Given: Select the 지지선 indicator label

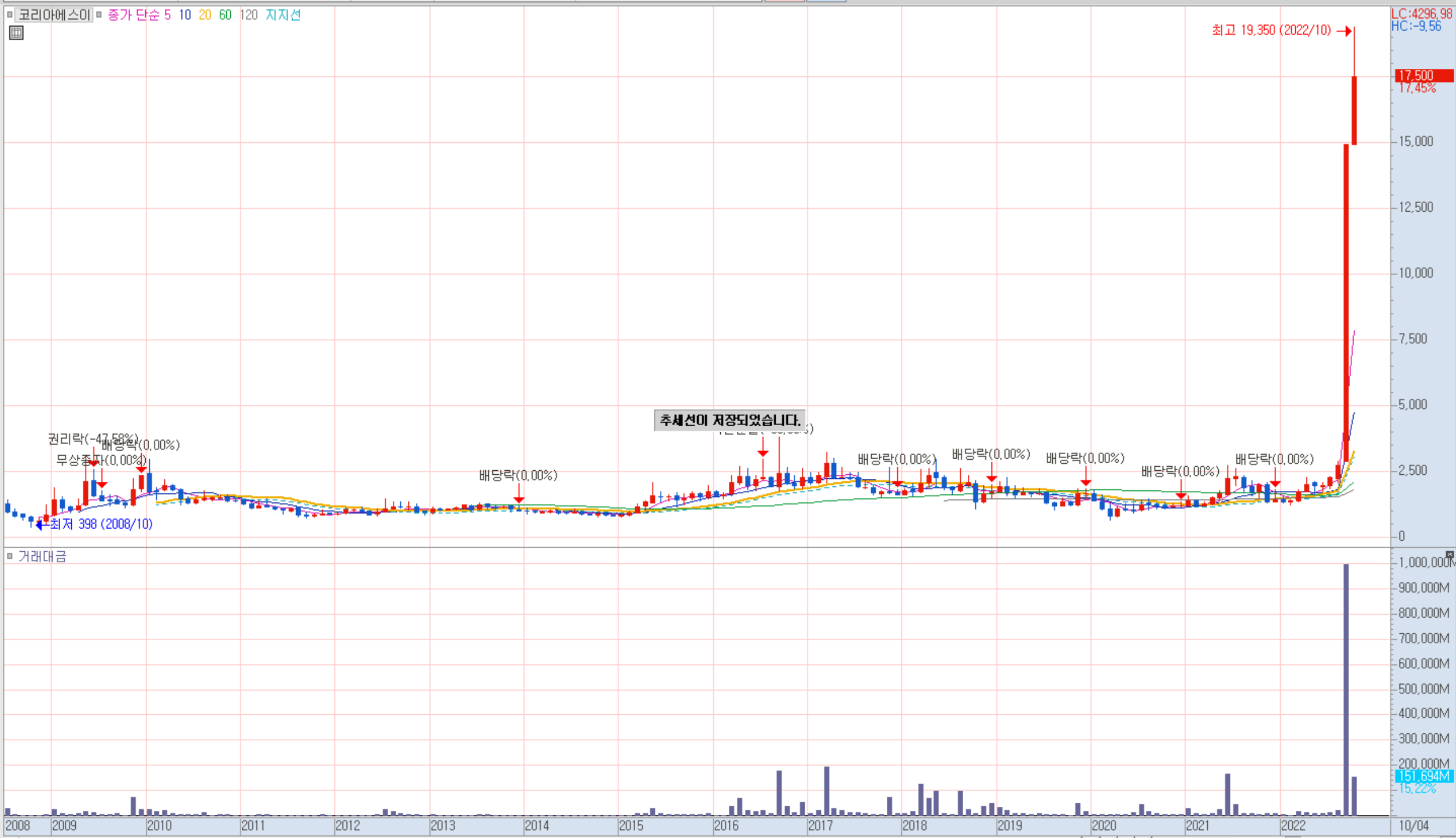Looking at the screenshot, I should coord(283,15).
